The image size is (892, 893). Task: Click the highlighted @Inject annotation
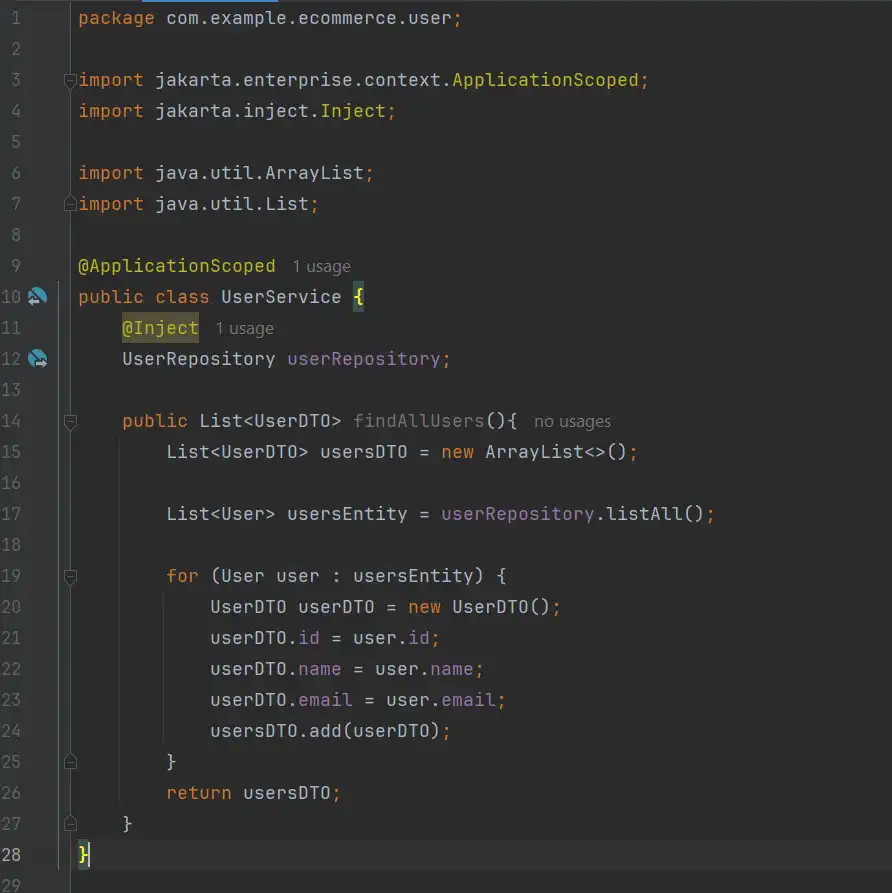pyautogui.click(x=160, y=328)
